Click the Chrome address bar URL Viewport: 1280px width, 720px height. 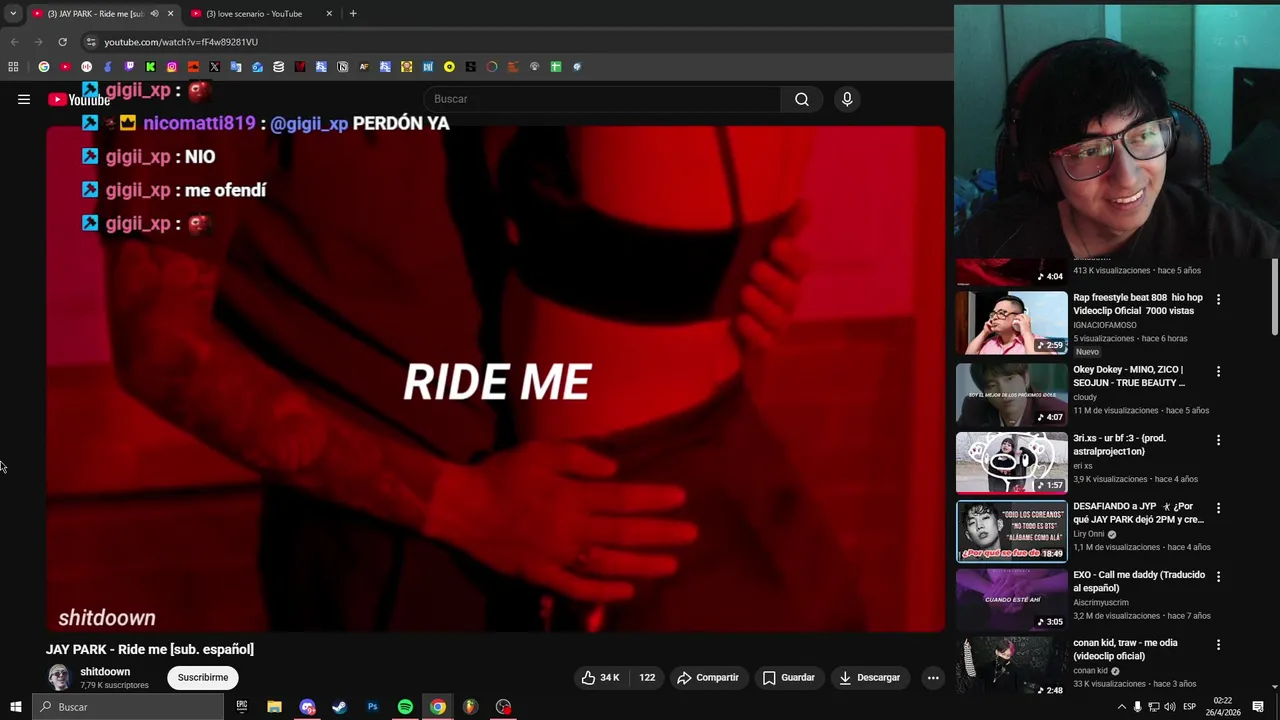click(181, 42)
